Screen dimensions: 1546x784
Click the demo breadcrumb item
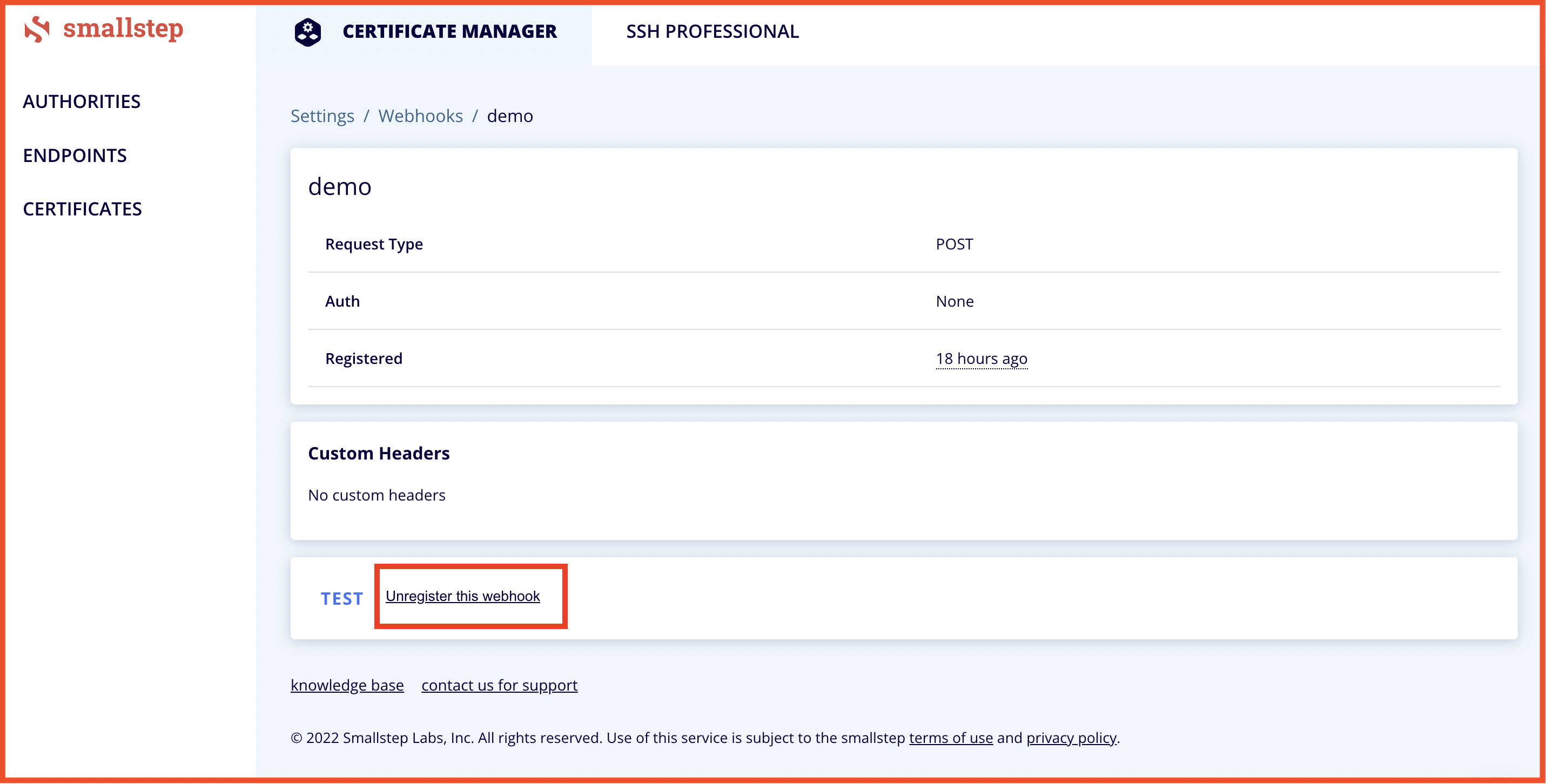coord(509,116)
